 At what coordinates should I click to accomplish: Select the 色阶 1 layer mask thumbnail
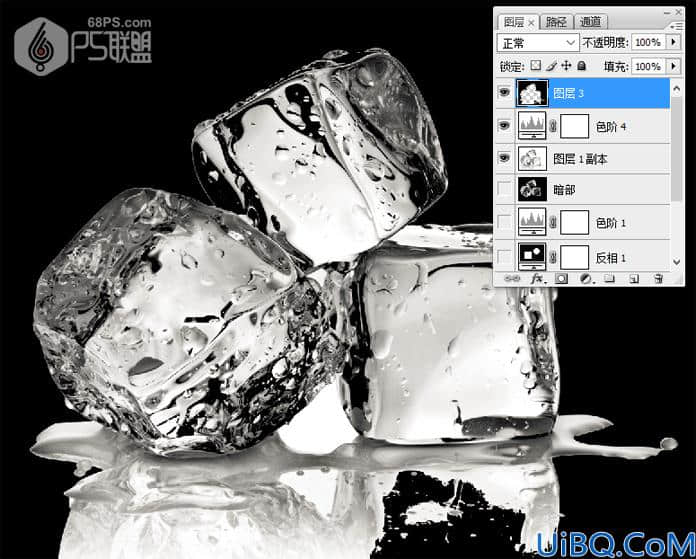point(574,222)
